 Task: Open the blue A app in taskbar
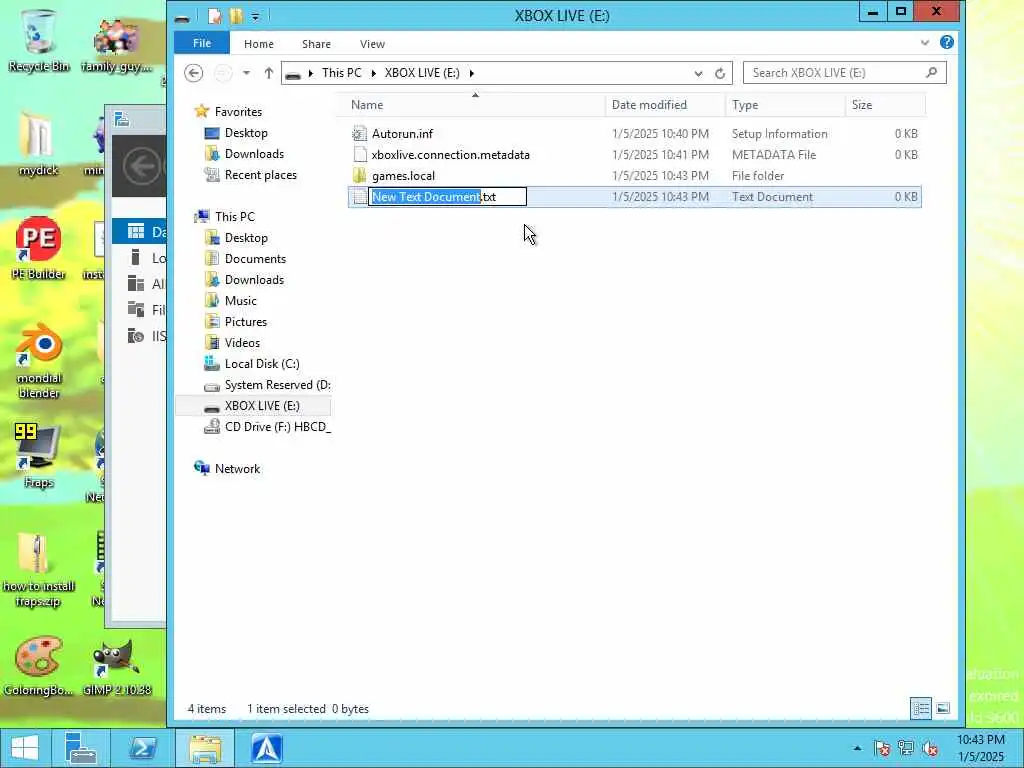(x=266, y=748)
